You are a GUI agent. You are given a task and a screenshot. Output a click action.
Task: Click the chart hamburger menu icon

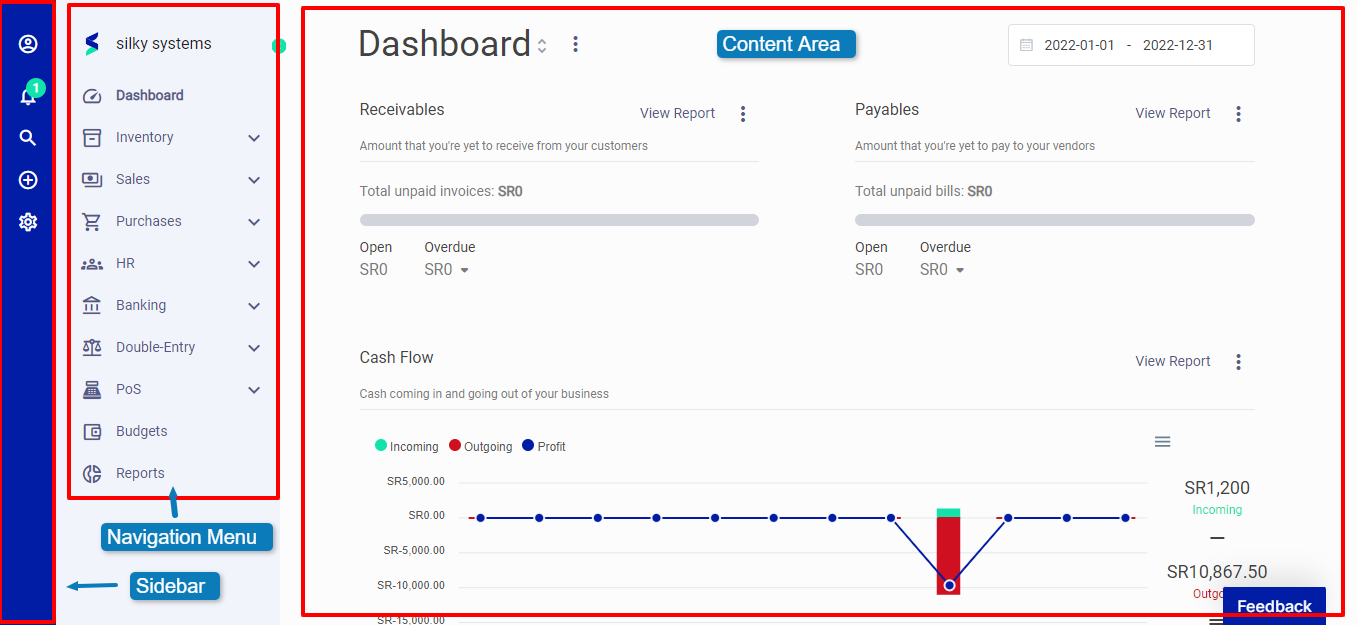(1162, 442)
